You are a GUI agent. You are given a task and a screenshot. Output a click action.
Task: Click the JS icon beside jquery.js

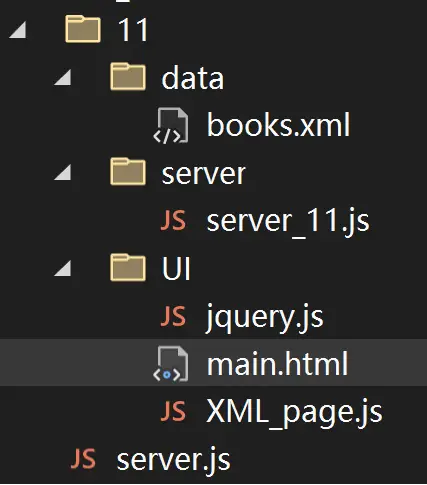(x=173, y=316)
